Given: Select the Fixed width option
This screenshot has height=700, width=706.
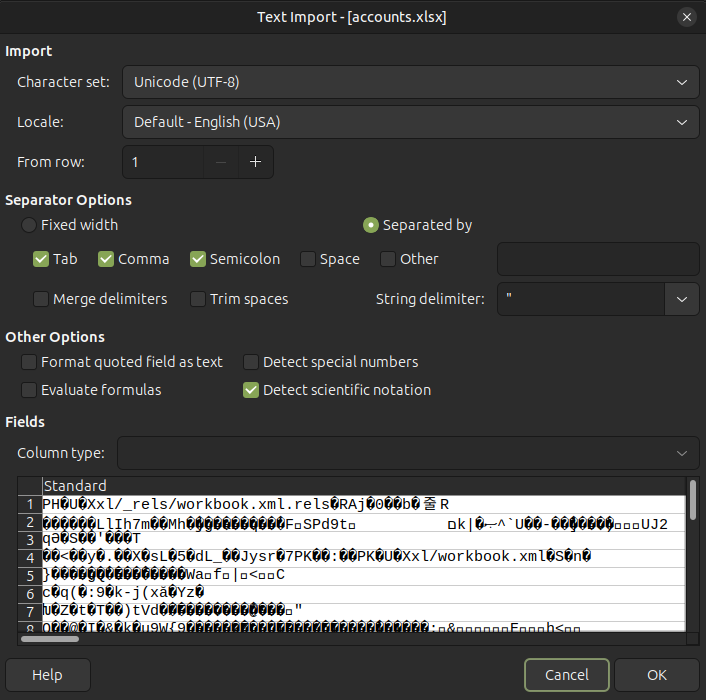Looking at the screenshot, I should pyautogui.click(x=30, y=225).
